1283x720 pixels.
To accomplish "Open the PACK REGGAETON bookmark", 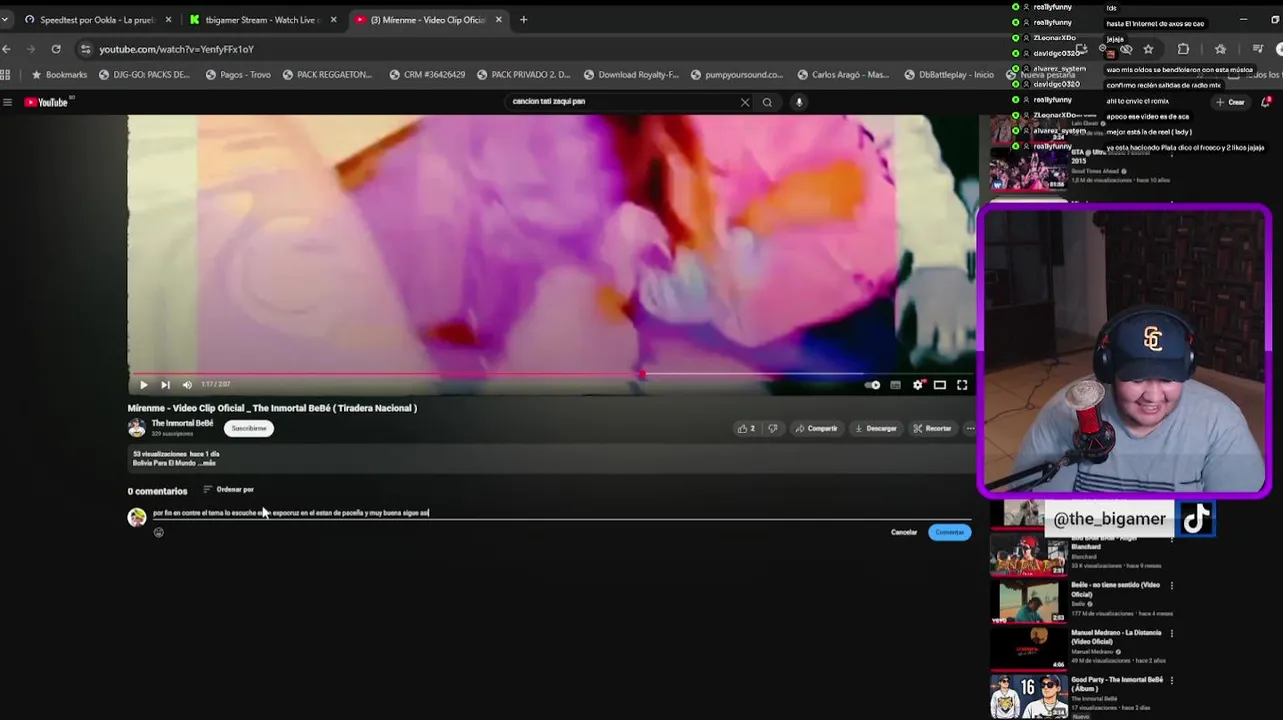I will click(x=327, y=75).
